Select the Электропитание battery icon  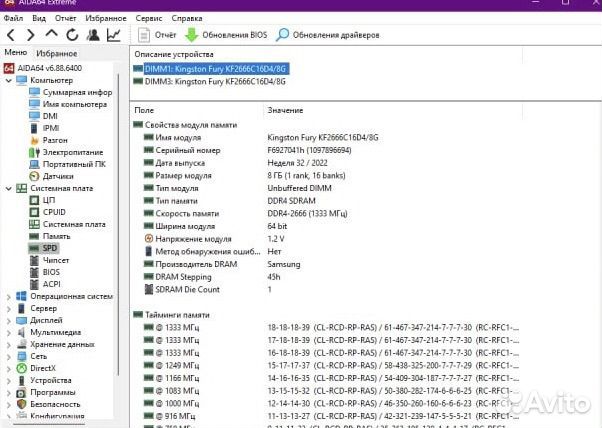tap(34, 152)
